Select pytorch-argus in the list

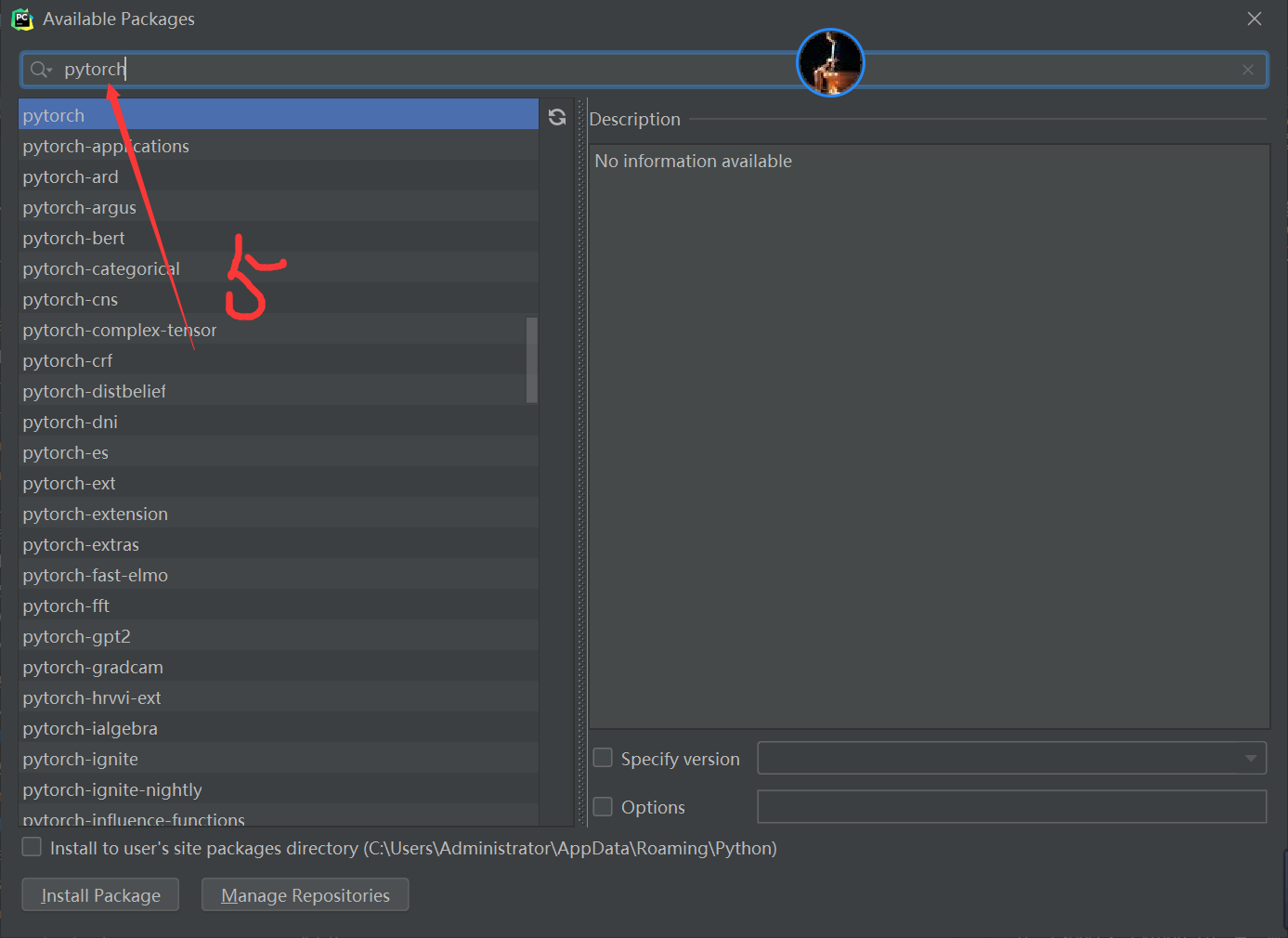[x=279, y=207]
